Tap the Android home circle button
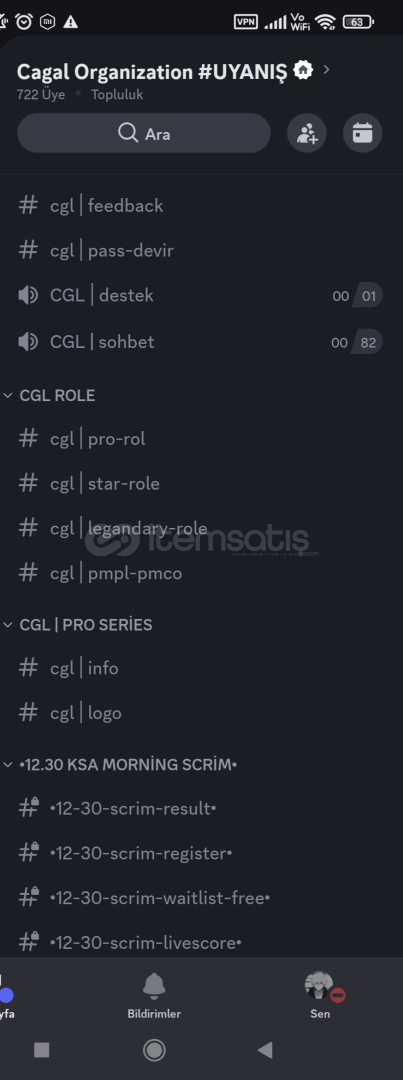The height and width of the screenshot is (1080, 403). [x=154, y=1050]
